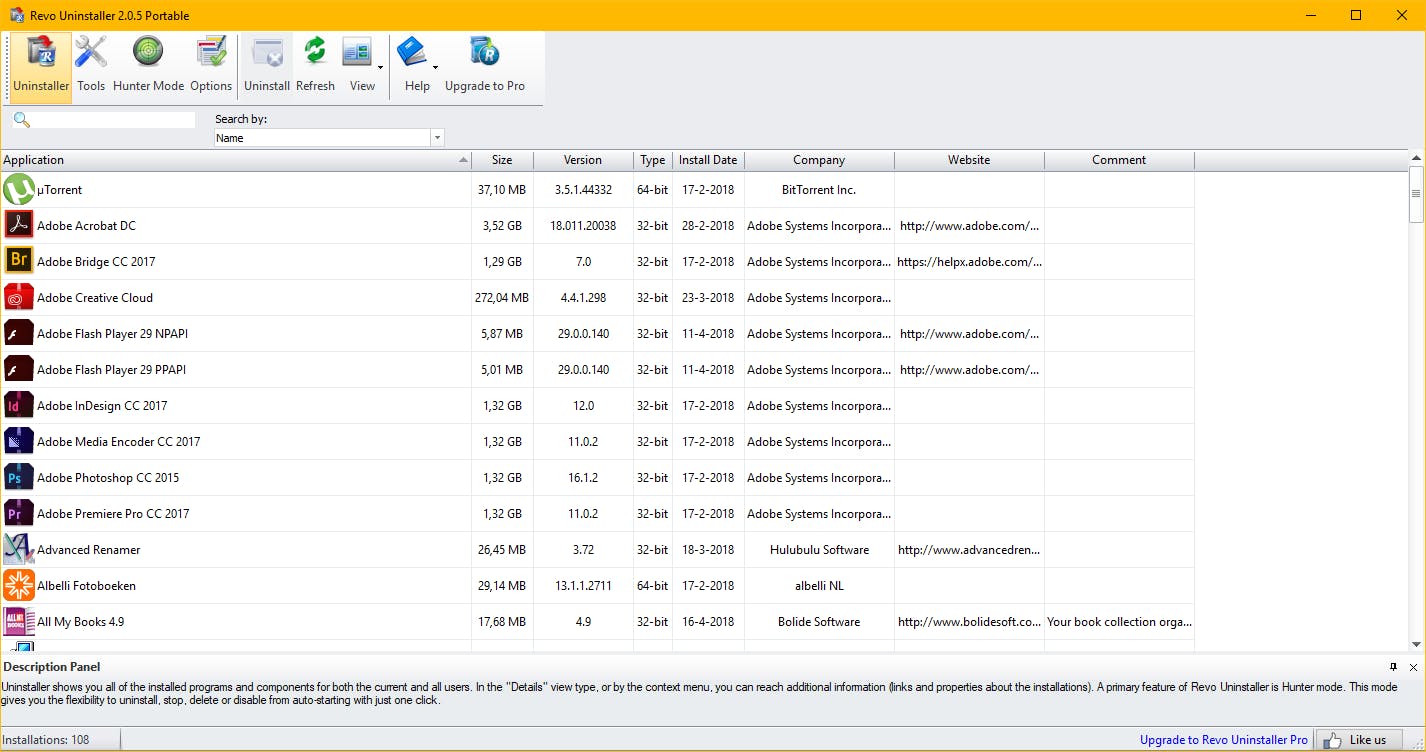
Task: Click the advancedrenamer website cell
Action: [969, 550]
